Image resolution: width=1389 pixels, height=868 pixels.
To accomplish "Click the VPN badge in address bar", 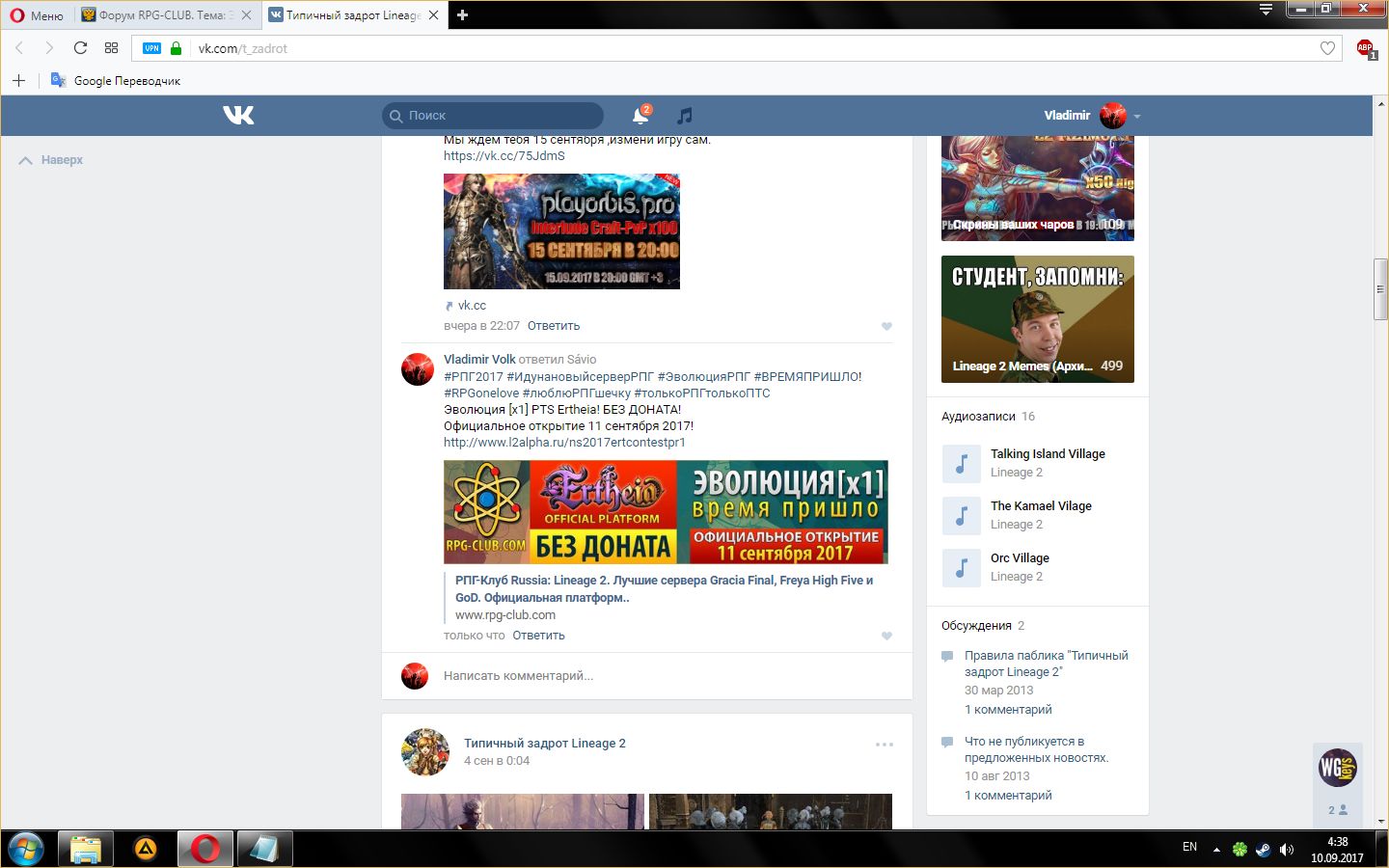I will (x=151, y=48).
